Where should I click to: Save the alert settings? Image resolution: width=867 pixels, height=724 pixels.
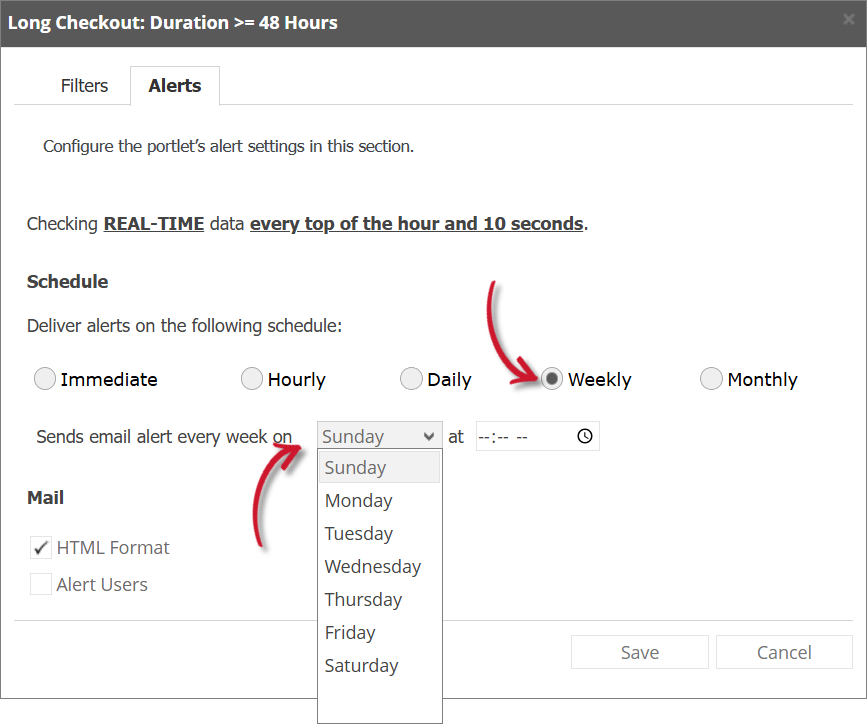[x=639, y=652]
